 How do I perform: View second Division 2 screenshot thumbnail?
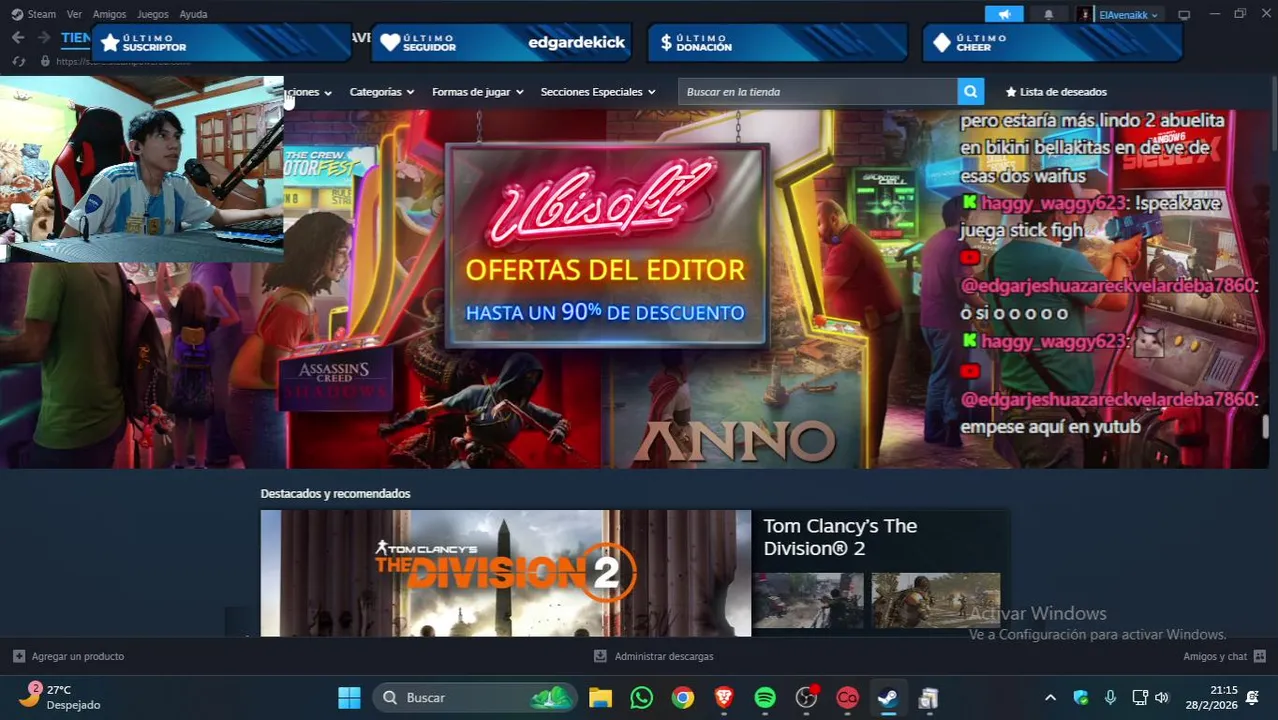tap(936, 600)
